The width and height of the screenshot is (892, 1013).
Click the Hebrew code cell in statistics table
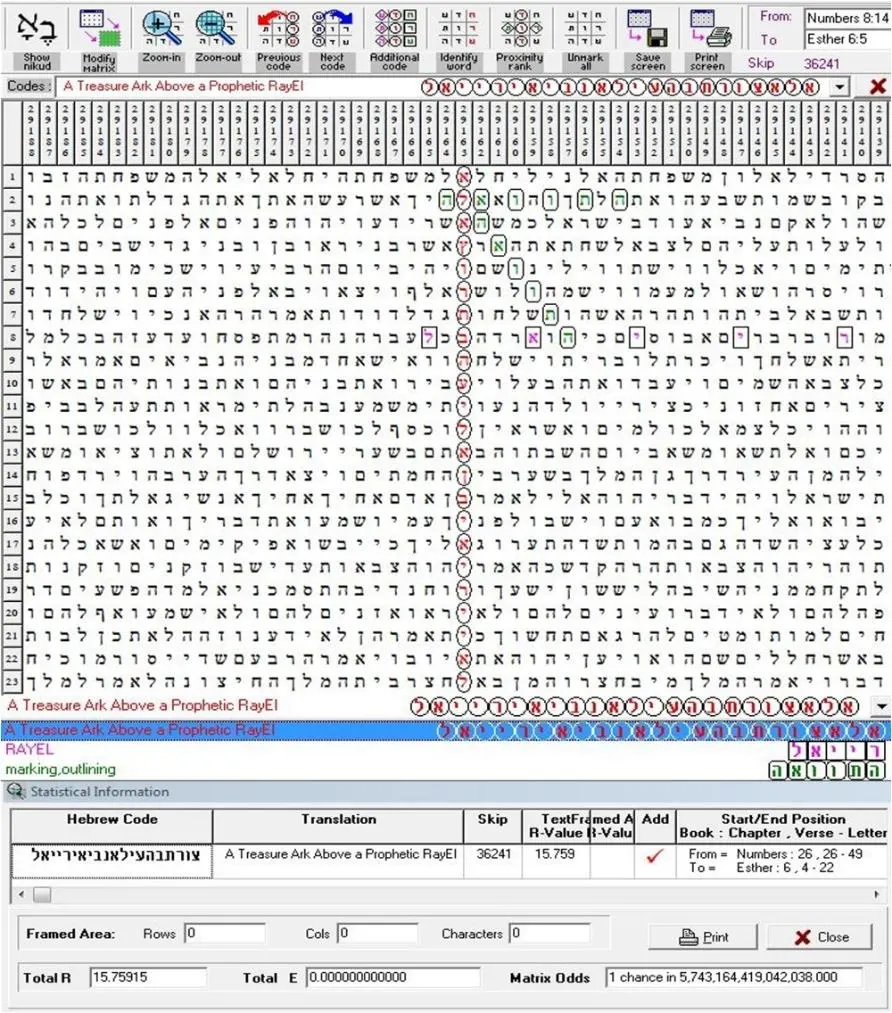tap(112, 860)
